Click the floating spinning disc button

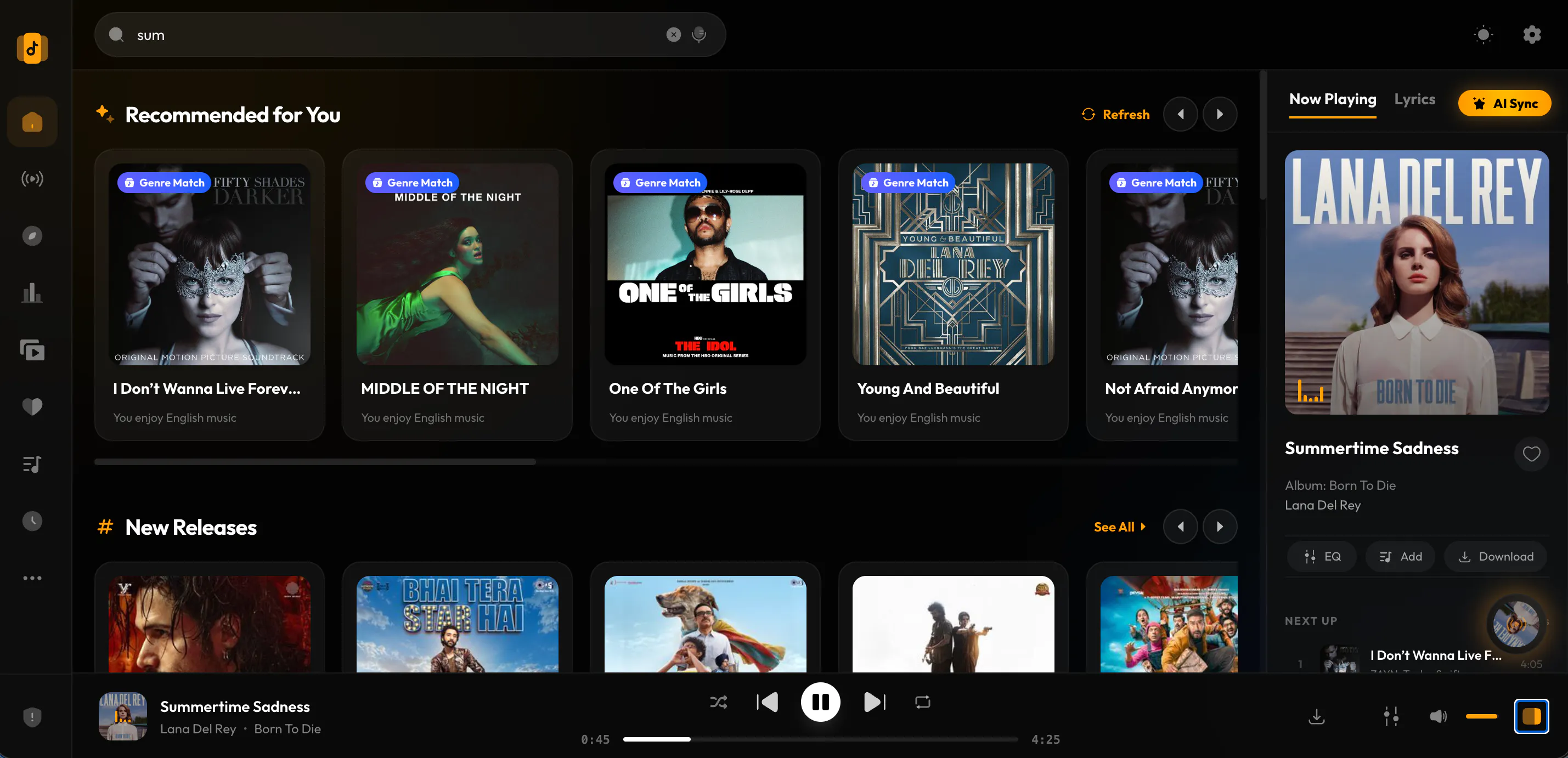point(1515,624)
